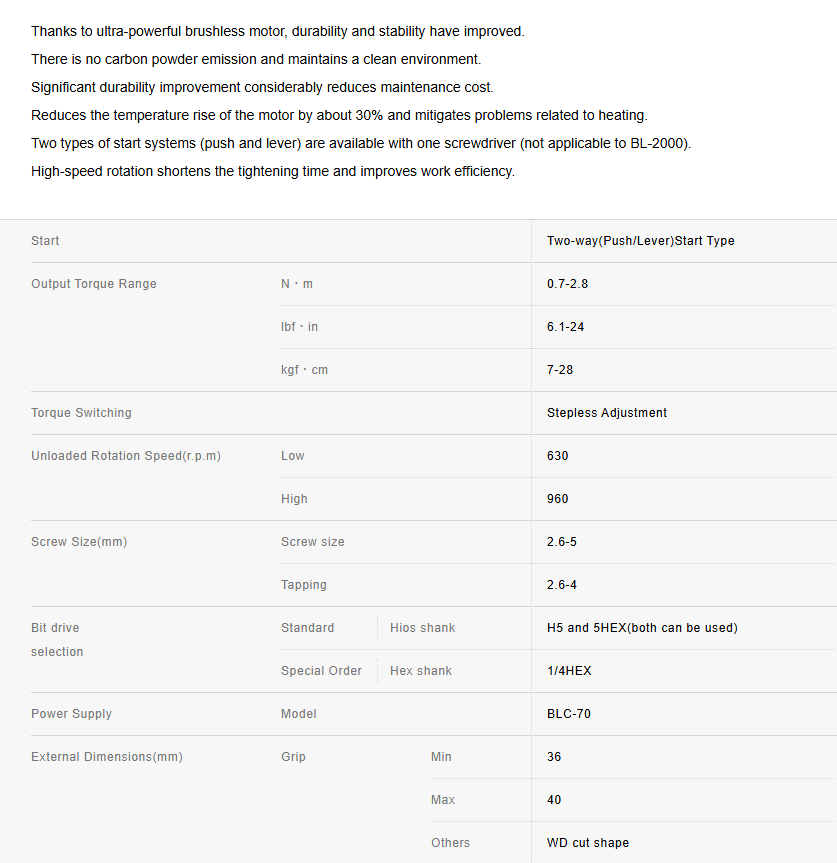Image resolution: width=837 pixels, height=863 pixels.
Task: Select the 'Output Torque Range' row label
Action: click(x=94, y=284)
